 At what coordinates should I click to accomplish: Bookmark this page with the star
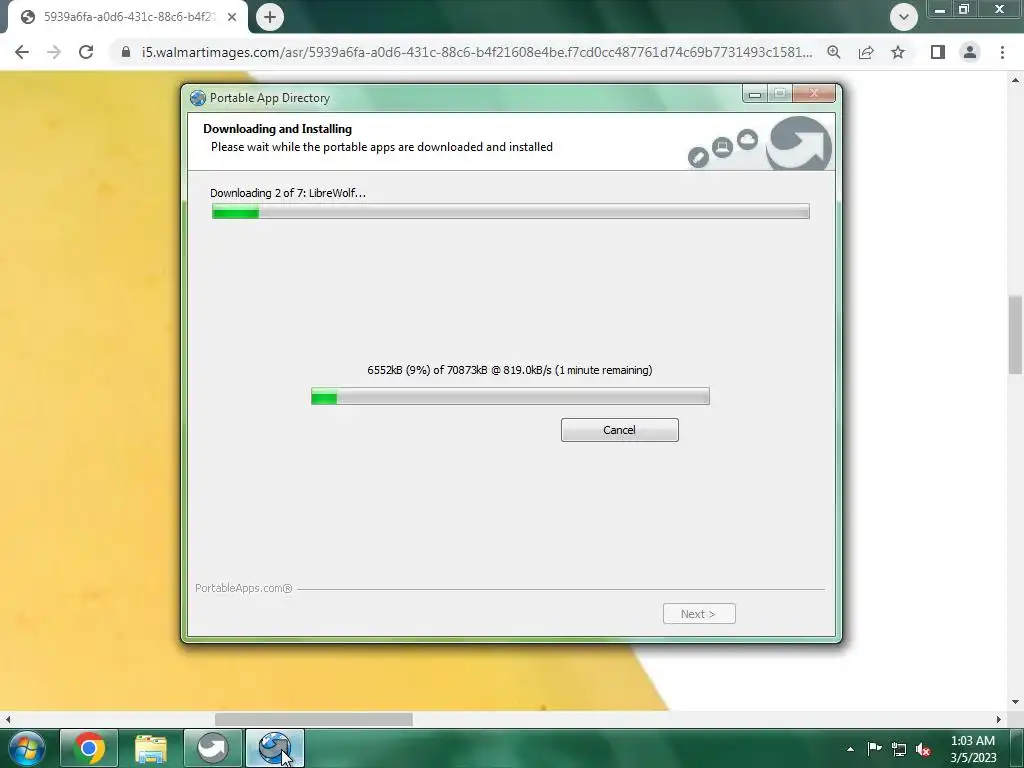pos(898,52)
